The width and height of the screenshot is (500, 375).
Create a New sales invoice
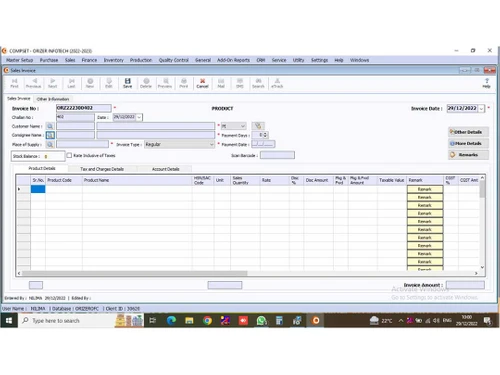pyautogui.click(x=90, y=83)
